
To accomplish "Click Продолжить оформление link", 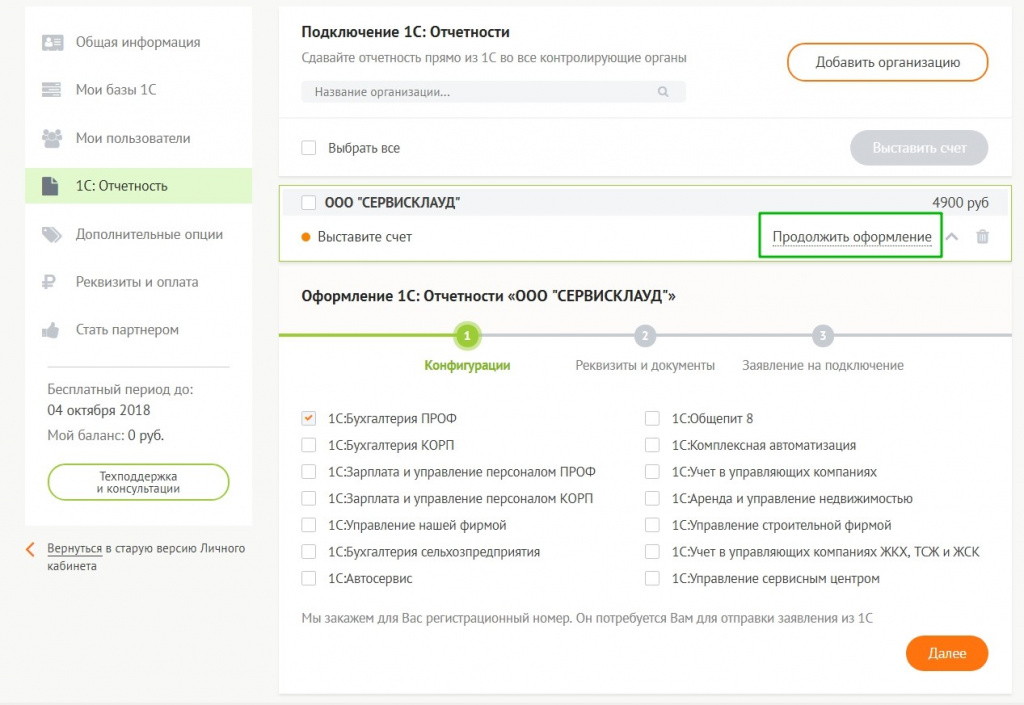I will pyautogui.click(x=852, y=237).
